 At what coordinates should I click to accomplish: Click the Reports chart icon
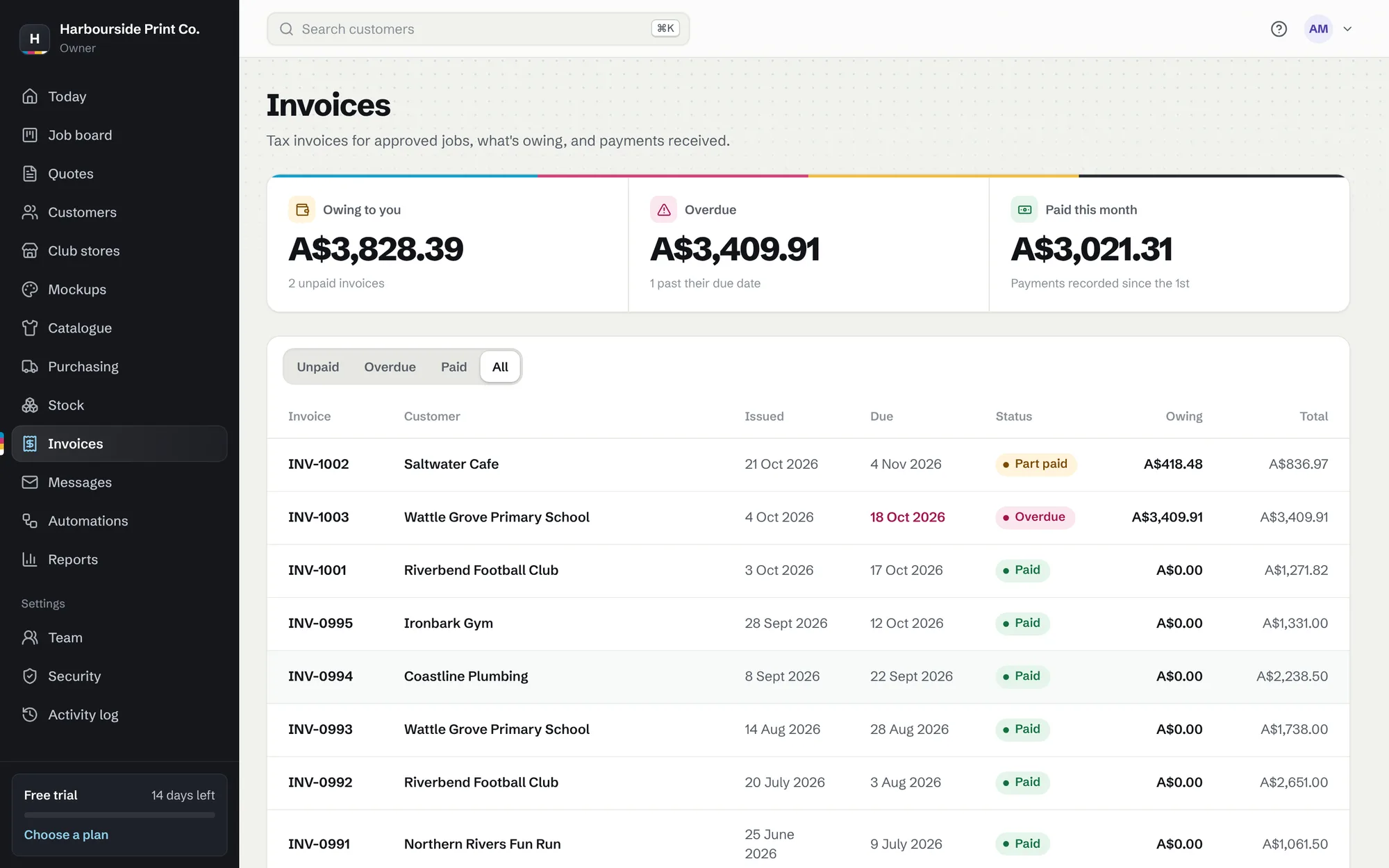pyautogui.click(x=30, y=559)
